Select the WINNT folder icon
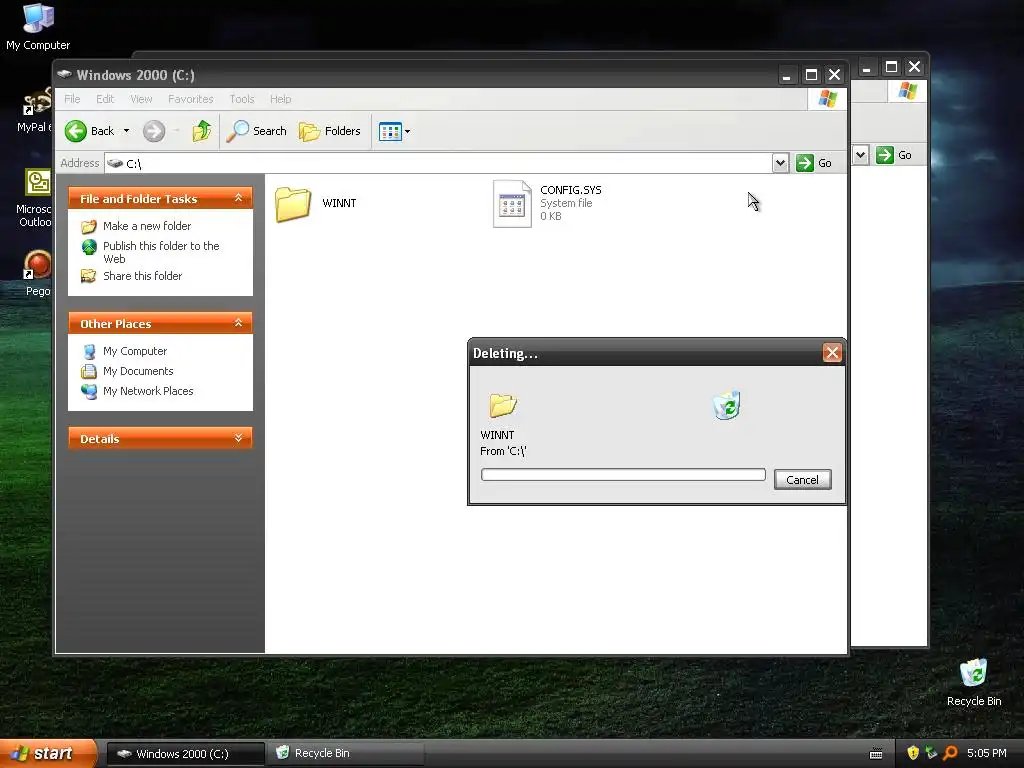 click(x=293, y=204)
